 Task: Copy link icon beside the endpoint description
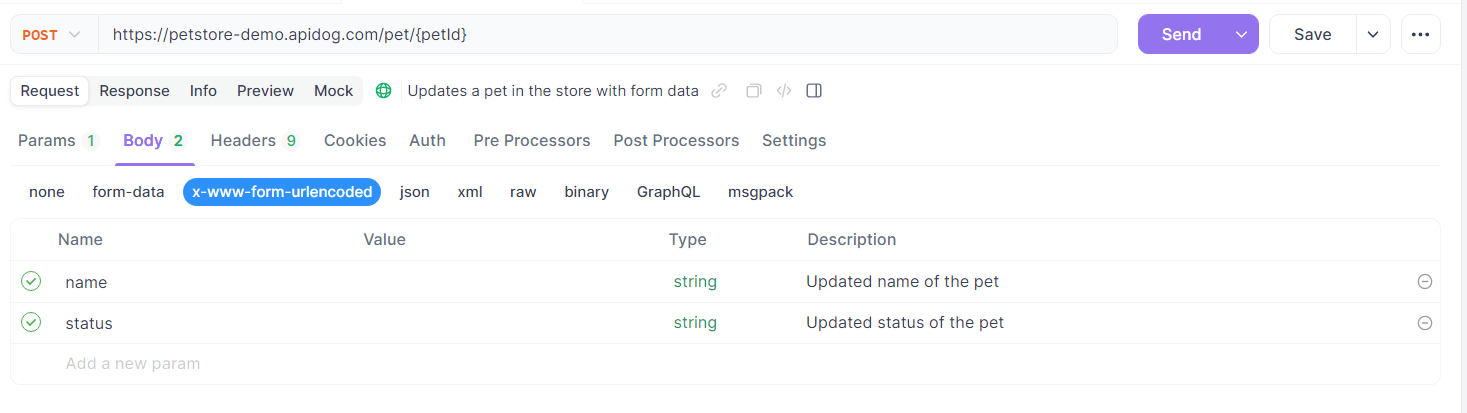(x=719, y=91)
